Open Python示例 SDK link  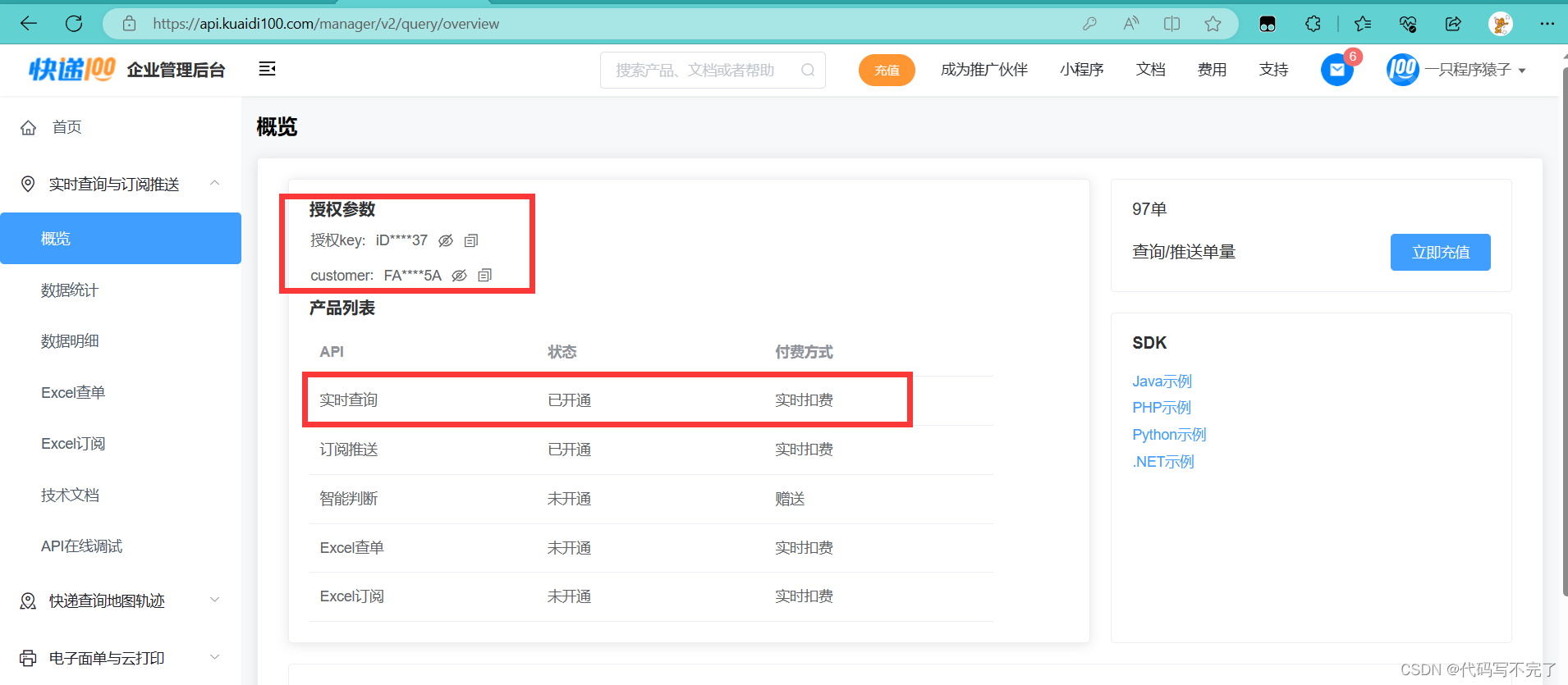tap(1170, 435)
